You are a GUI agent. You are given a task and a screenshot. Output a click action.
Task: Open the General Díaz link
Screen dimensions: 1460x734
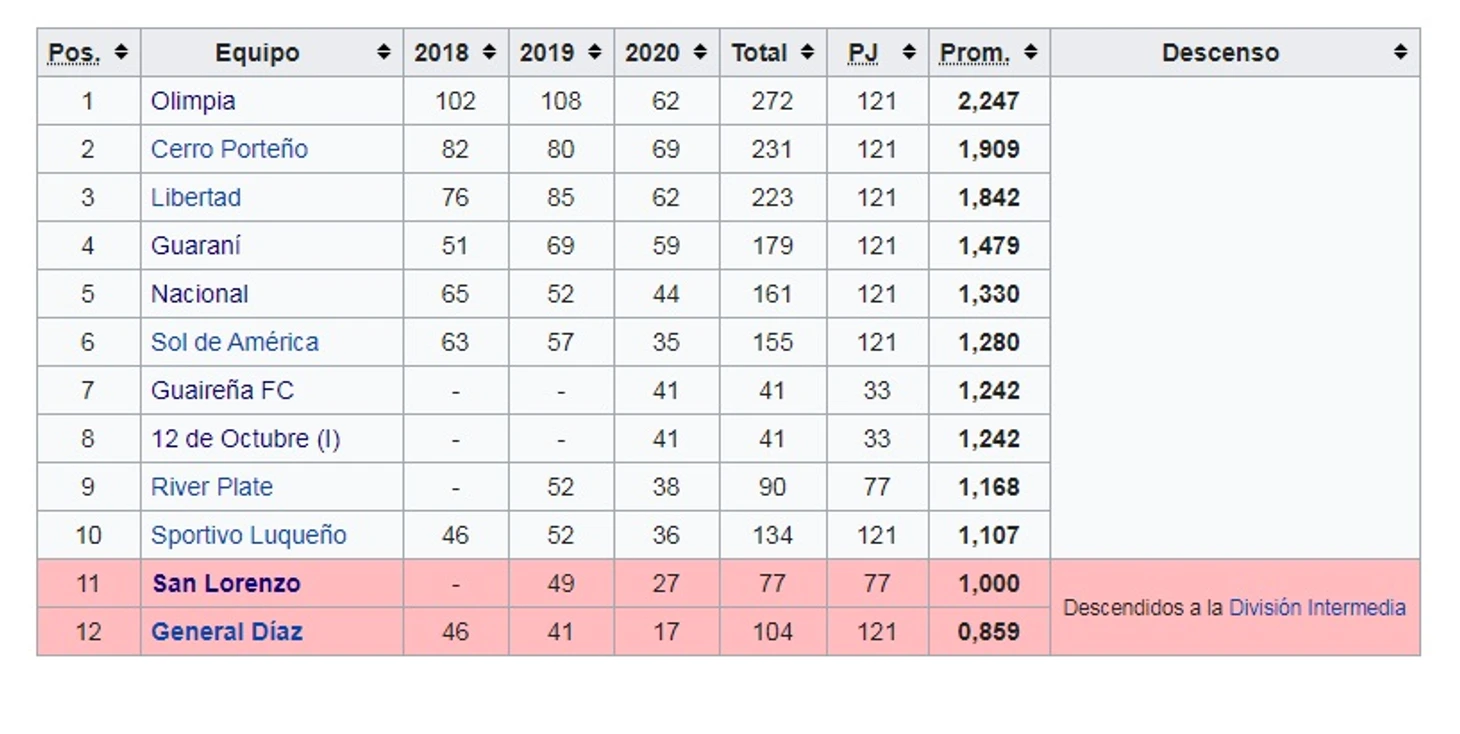pyautogui.click(x=227, y=632)
